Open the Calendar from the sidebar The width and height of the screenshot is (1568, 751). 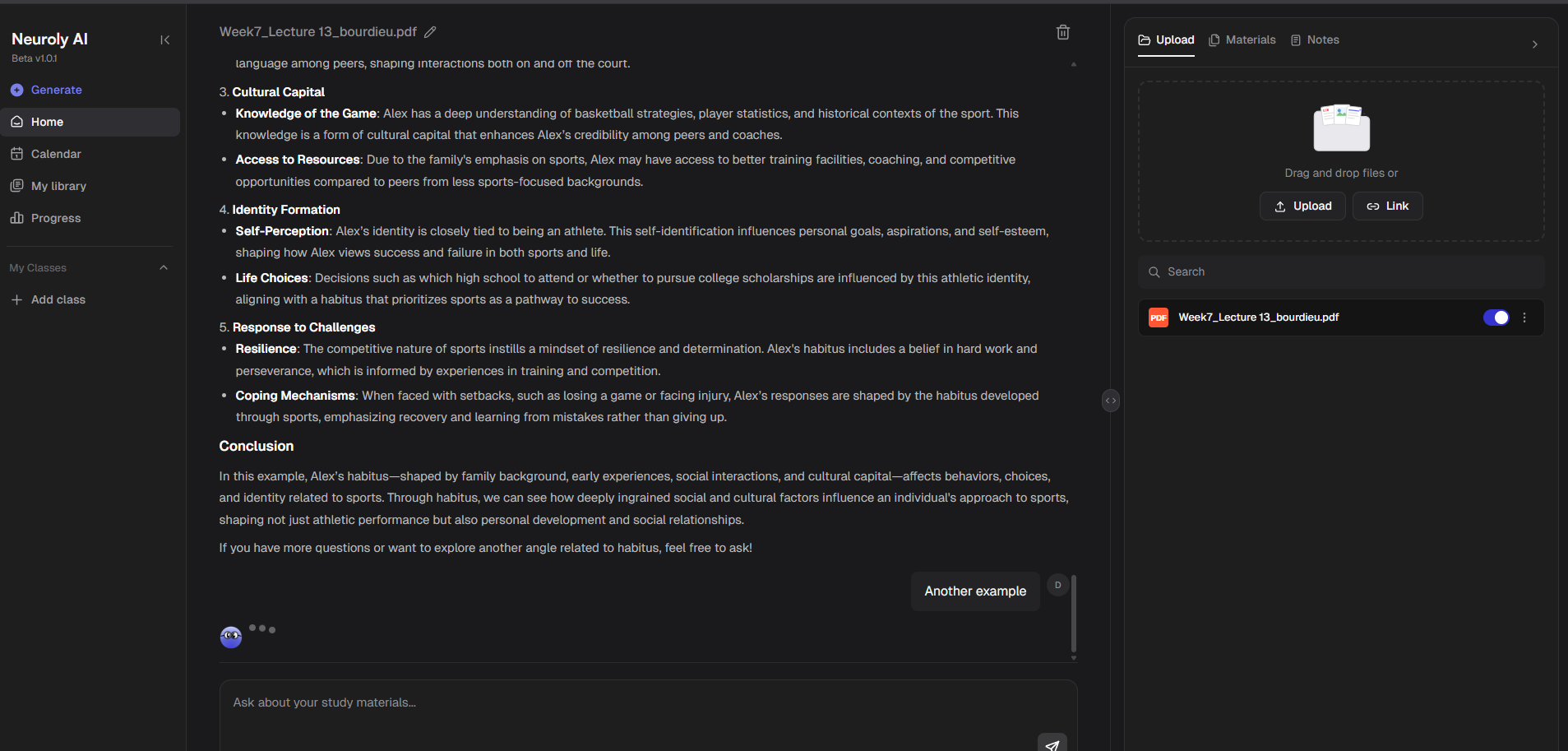point(56,154)
